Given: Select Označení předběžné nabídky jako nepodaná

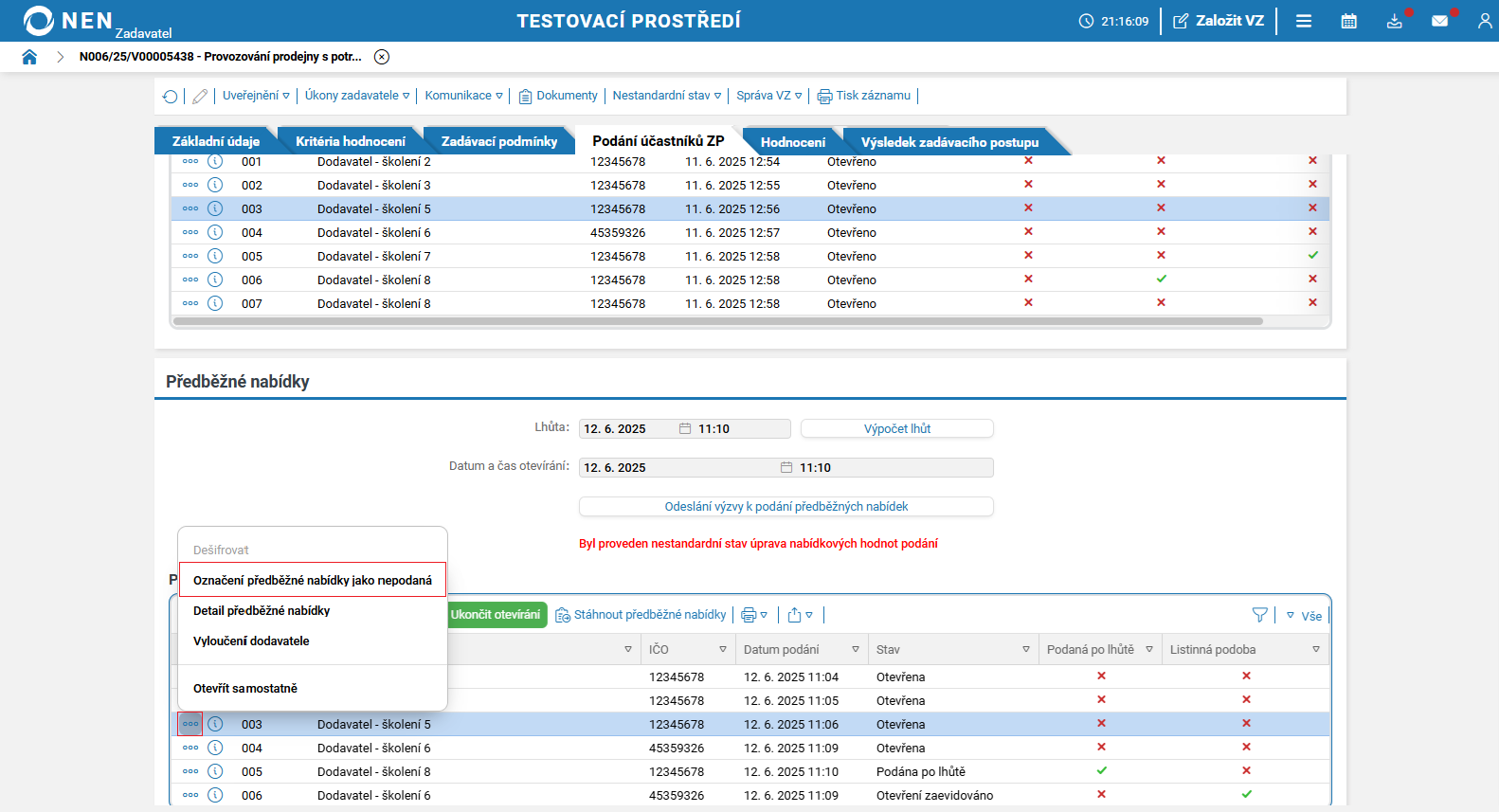Looking at the screenshot, I should pyautogui.click(x=312, y=580).
